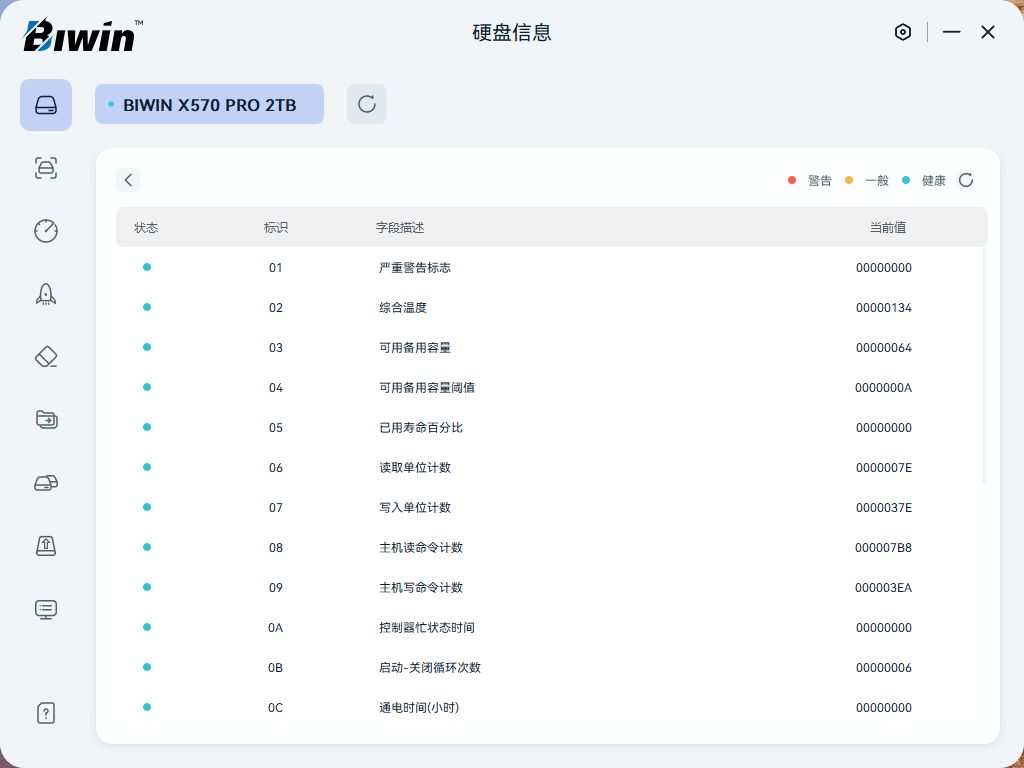Refresh the drive list next to drive tab
This screenshot has height=768, width=1024.
pyautogui.click(x=367, y=104)
